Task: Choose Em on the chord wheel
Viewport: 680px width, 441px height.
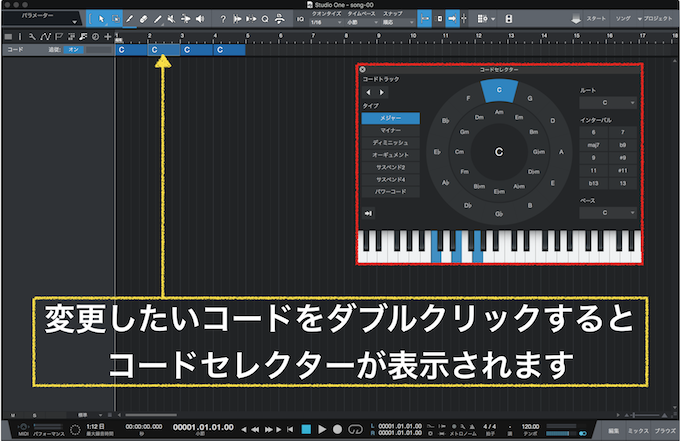Action: [519, 118]
